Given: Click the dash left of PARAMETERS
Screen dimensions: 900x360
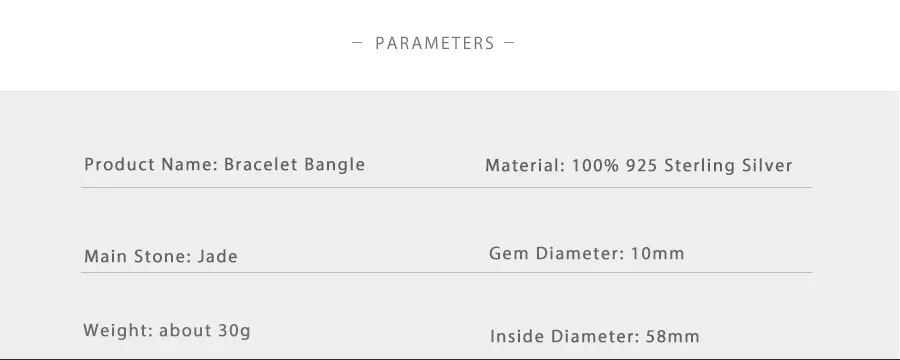Looking at the screenshot, I should 357,42.
